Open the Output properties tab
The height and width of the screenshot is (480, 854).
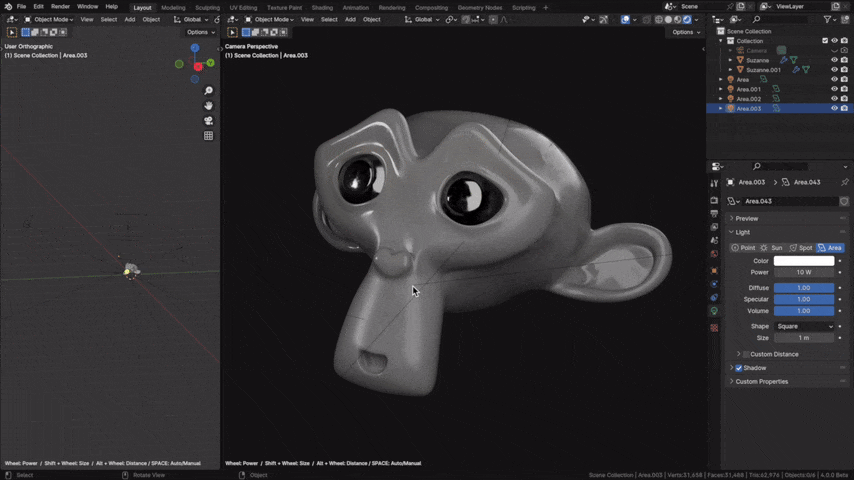[714, 214]
